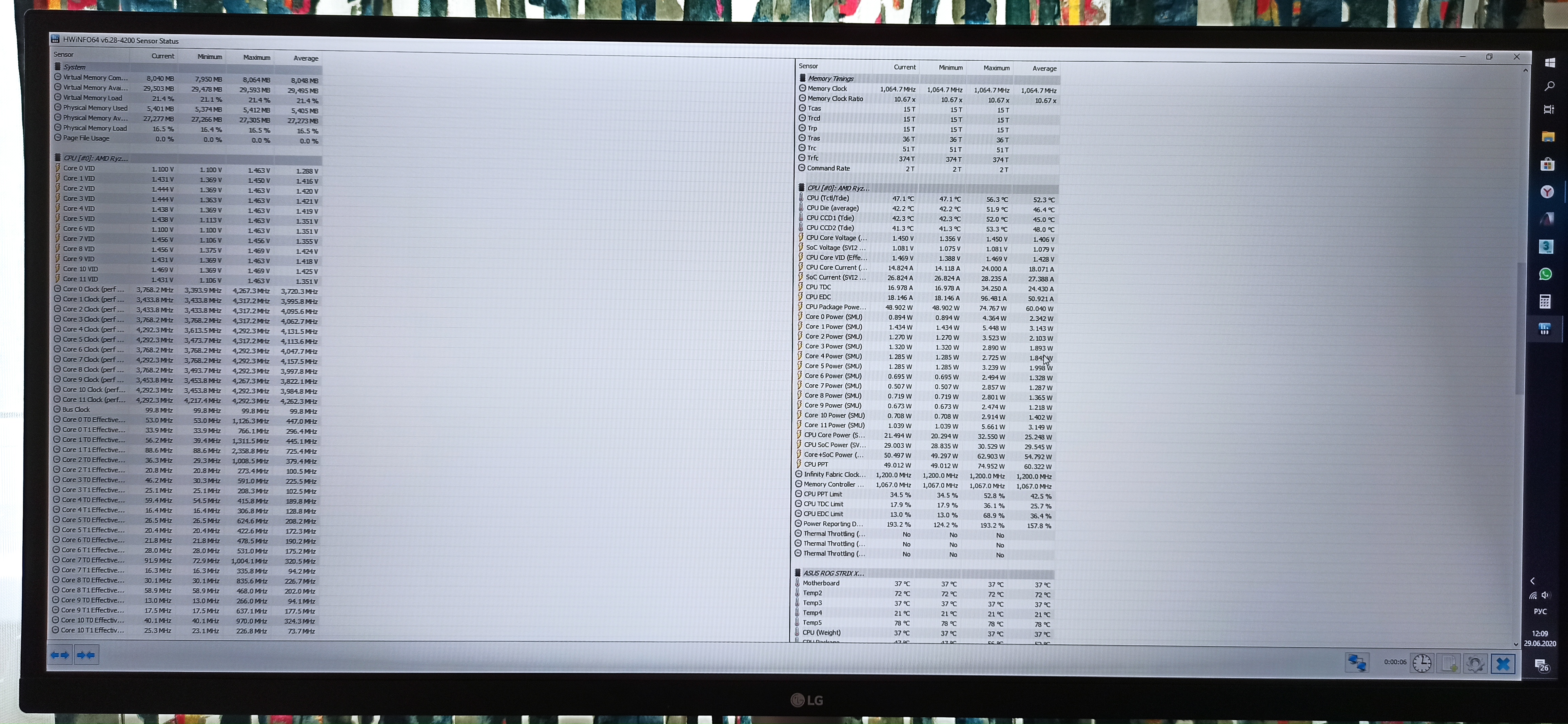
Task: Collapse the Memory Timings group header
Action: (x=830, y=79)
